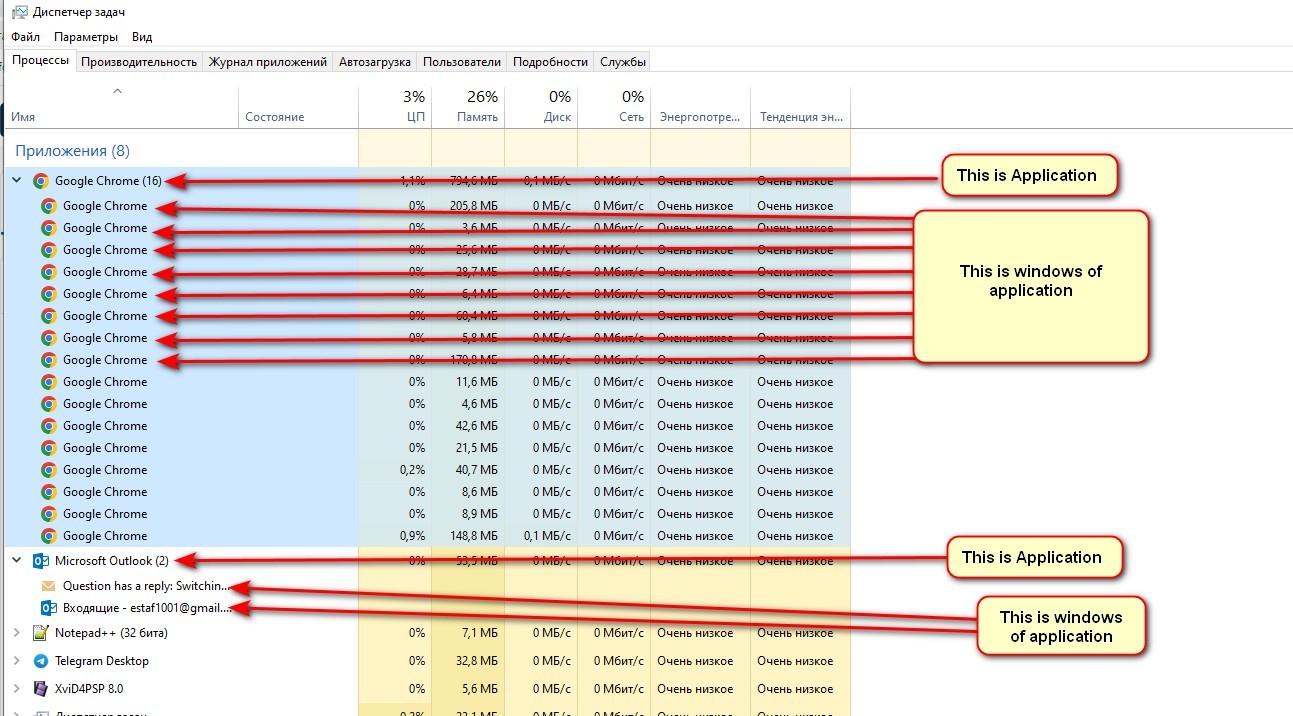The image size is (1293, 716).
Task: Click Chrome icon in the 170,8 МБ row
Action: coord(49,360)
